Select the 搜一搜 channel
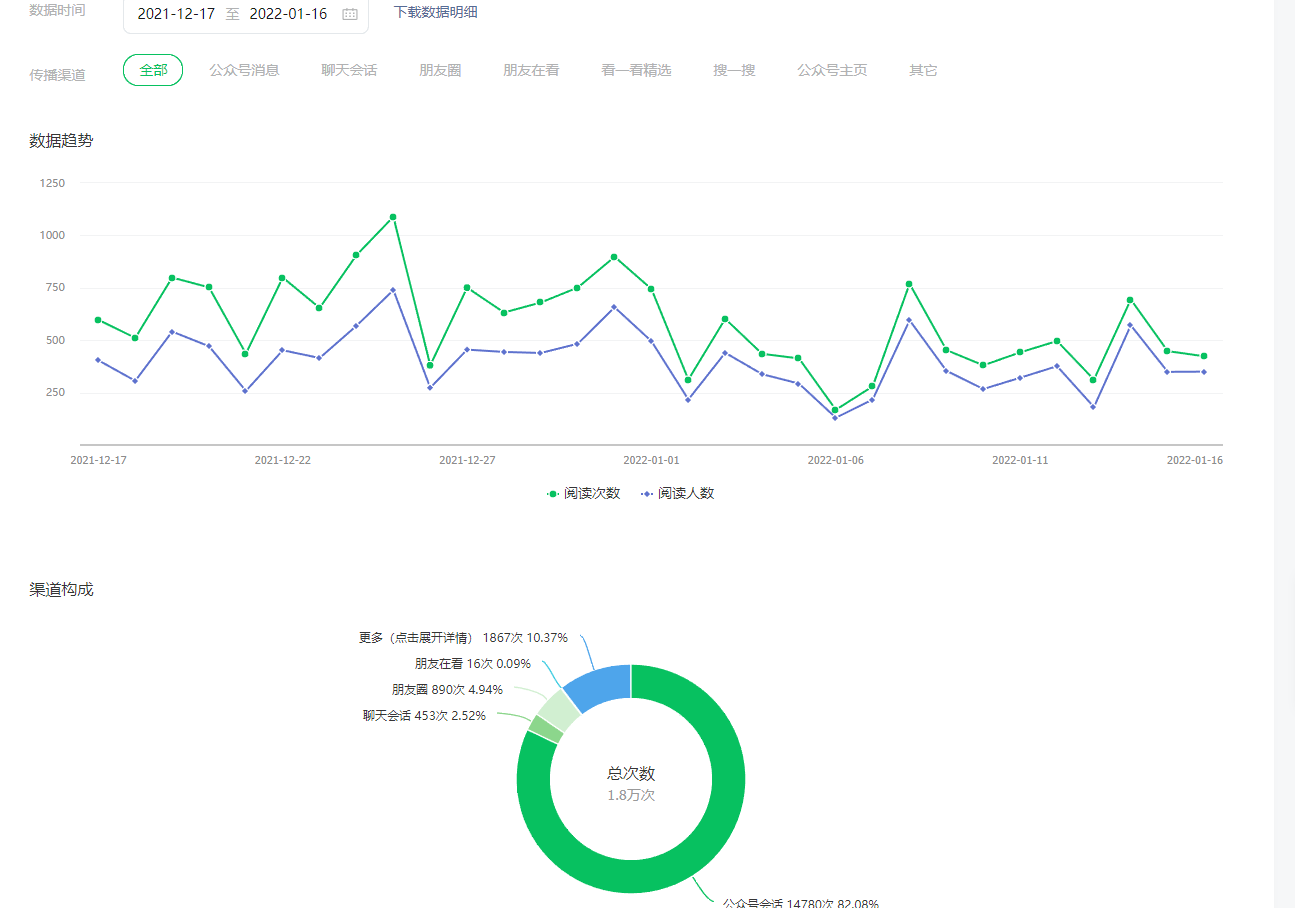 pos(734,70)
